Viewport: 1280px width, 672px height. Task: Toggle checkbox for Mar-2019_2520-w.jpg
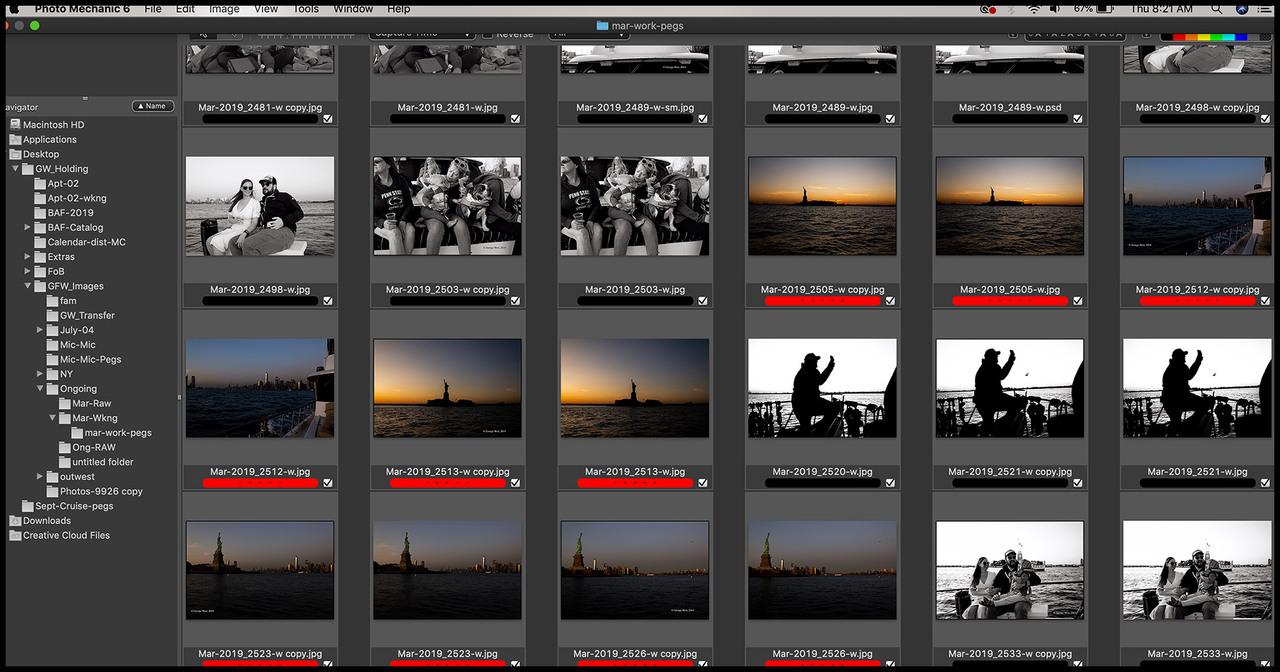[890, 482]
